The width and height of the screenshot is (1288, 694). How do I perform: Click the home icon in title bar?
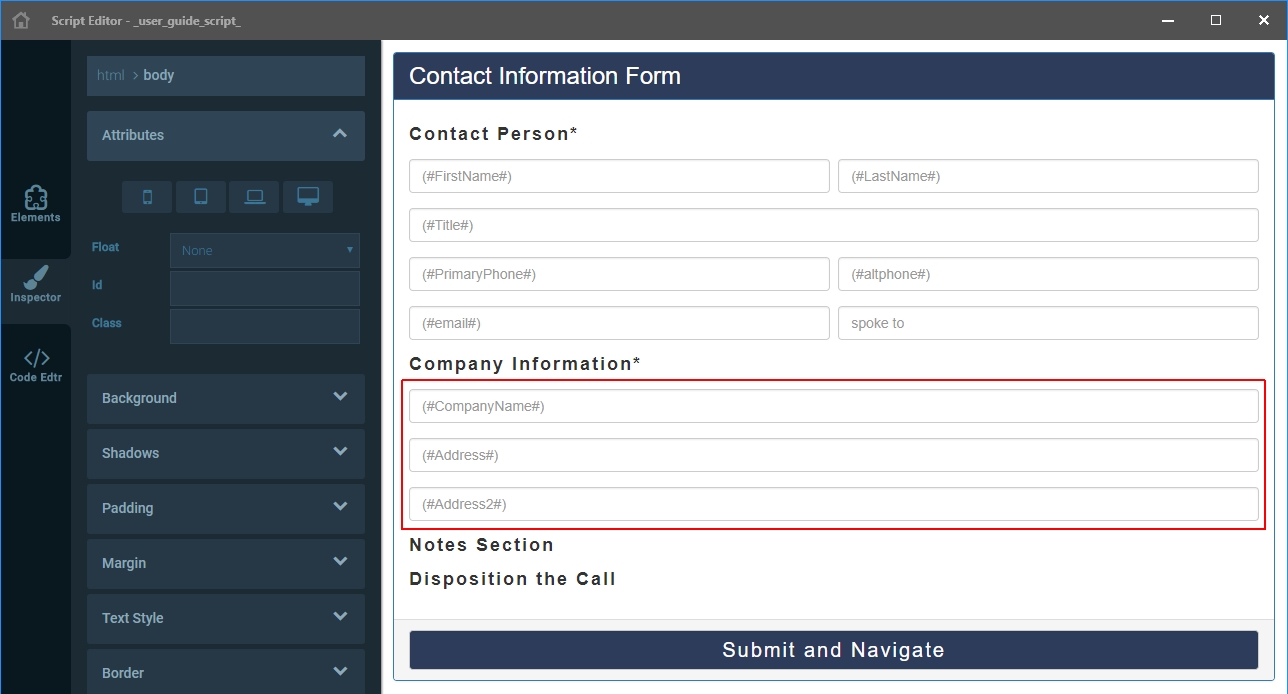coord(21,20)
